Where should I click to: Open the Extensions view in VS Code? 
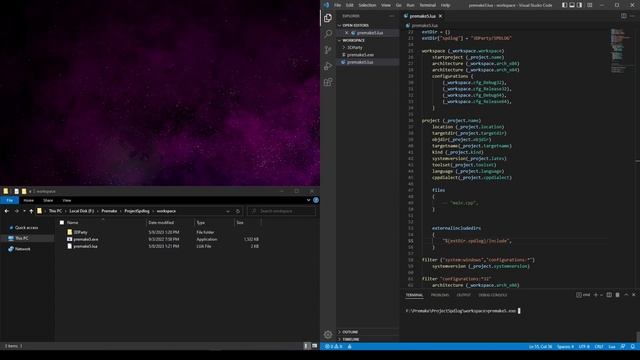[328, 82]
